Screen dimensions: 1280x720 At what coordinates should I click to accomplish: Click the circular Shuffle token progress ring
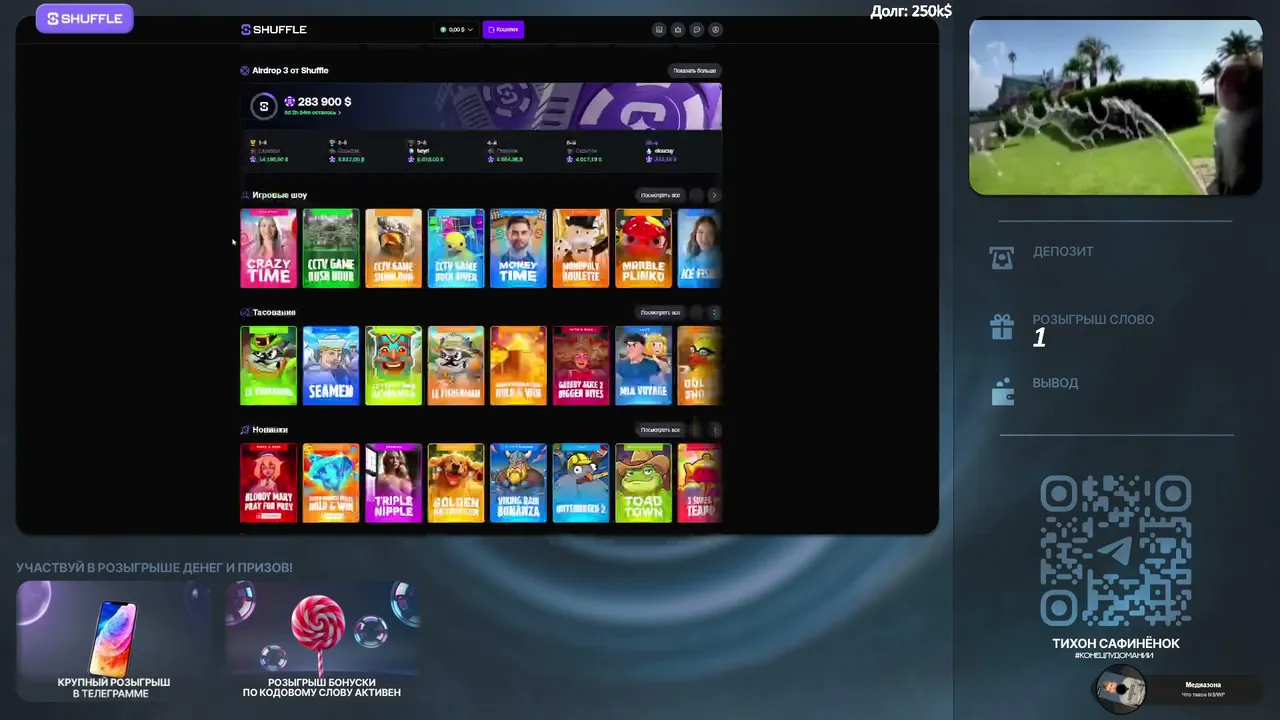coord(264,106)
